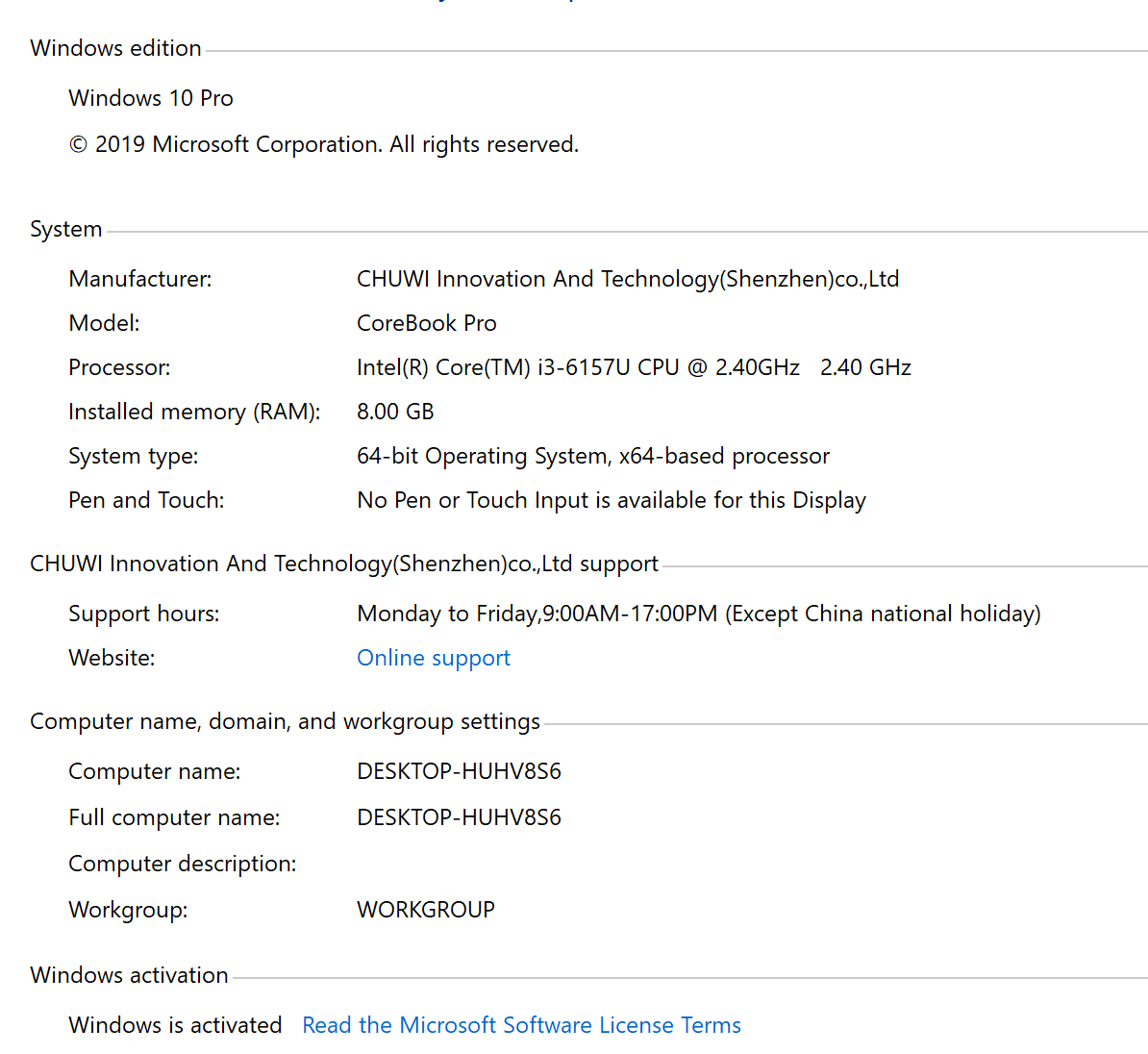
Task: Click the 64-bit Operating System value
Action: [593, 456]
